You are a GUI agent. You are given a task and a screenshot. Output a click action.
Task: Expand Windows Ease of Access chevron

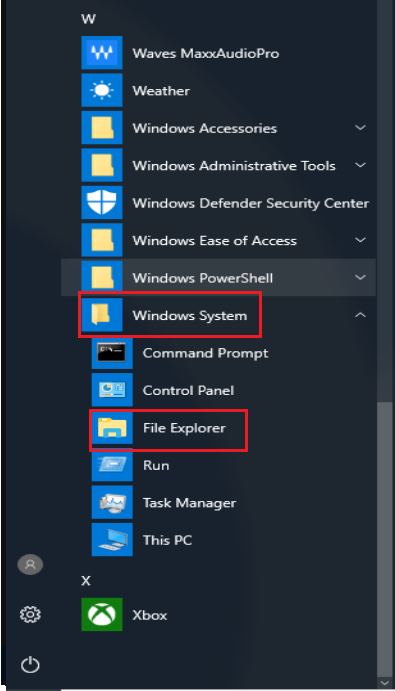[361, 240]
